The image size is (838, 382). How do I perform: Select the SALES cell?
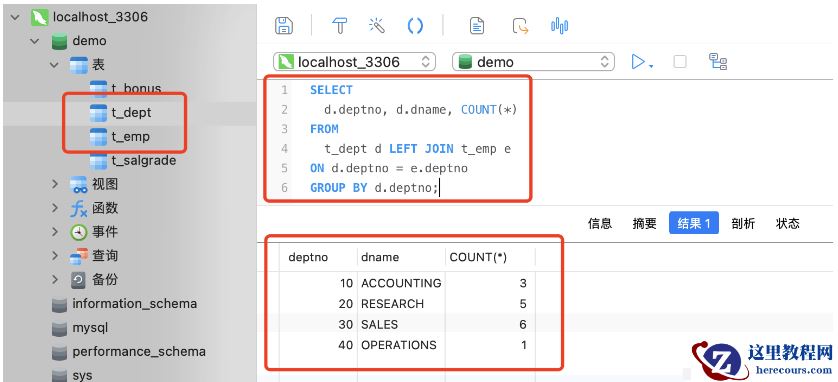[x=401, y=324]
